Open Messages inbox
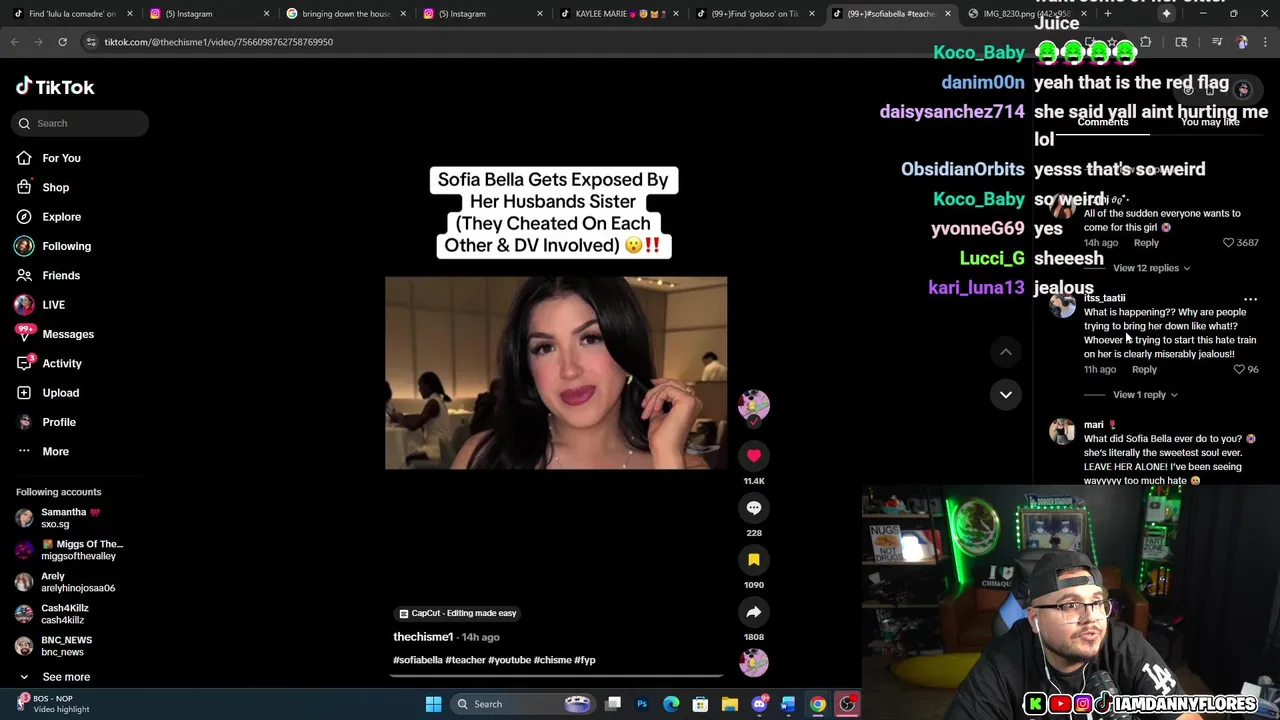The width and height of the screenshot is (1280, 720). pyautogui.click(x=68, y=334)
